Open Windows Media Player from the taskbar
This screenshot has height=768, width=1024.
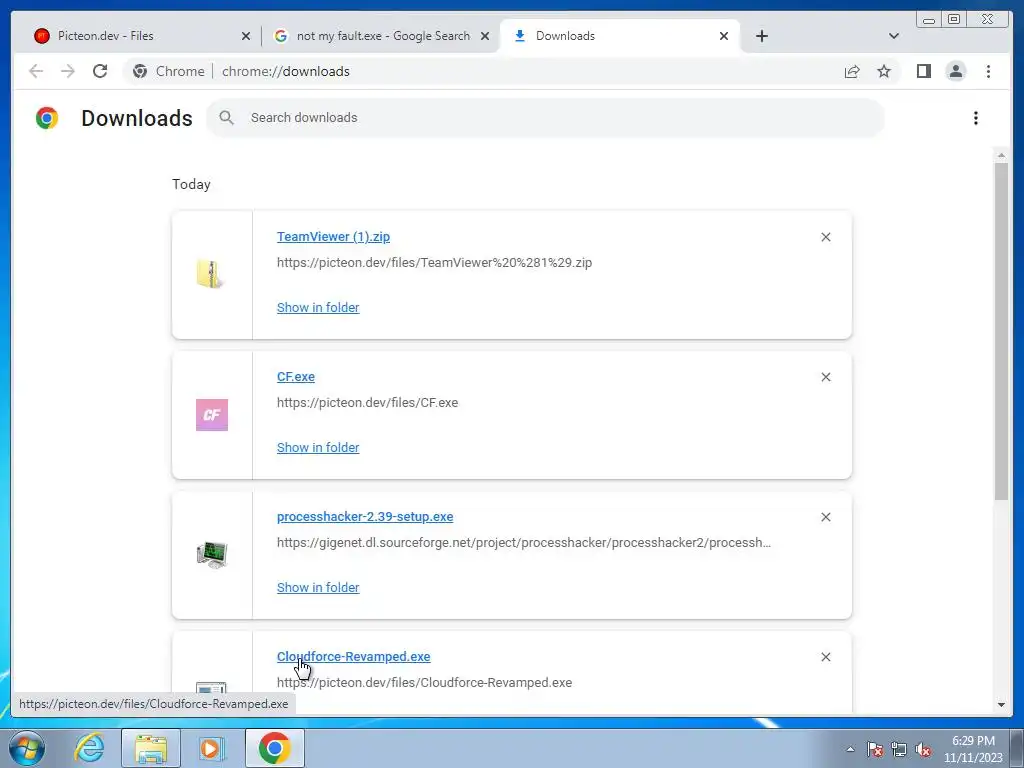(212, 748)
